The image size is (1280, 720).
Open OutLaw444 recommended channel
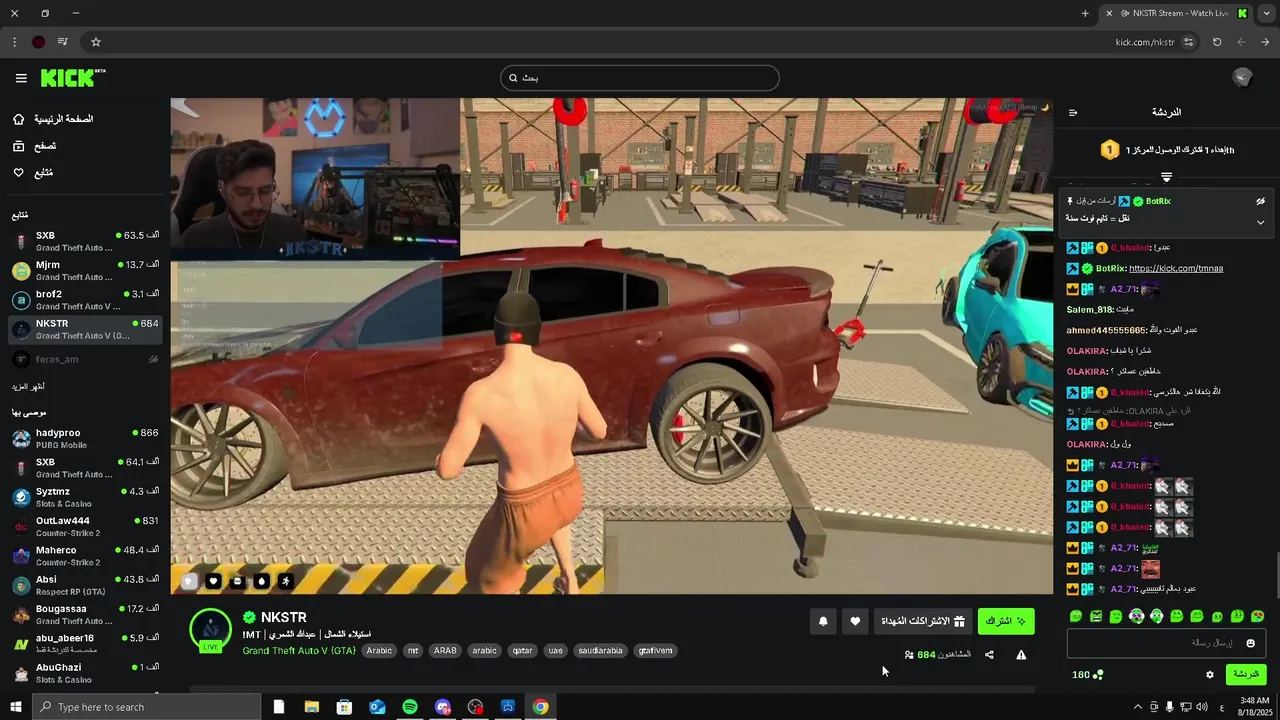pyautogui.click(x=85, y=526)
